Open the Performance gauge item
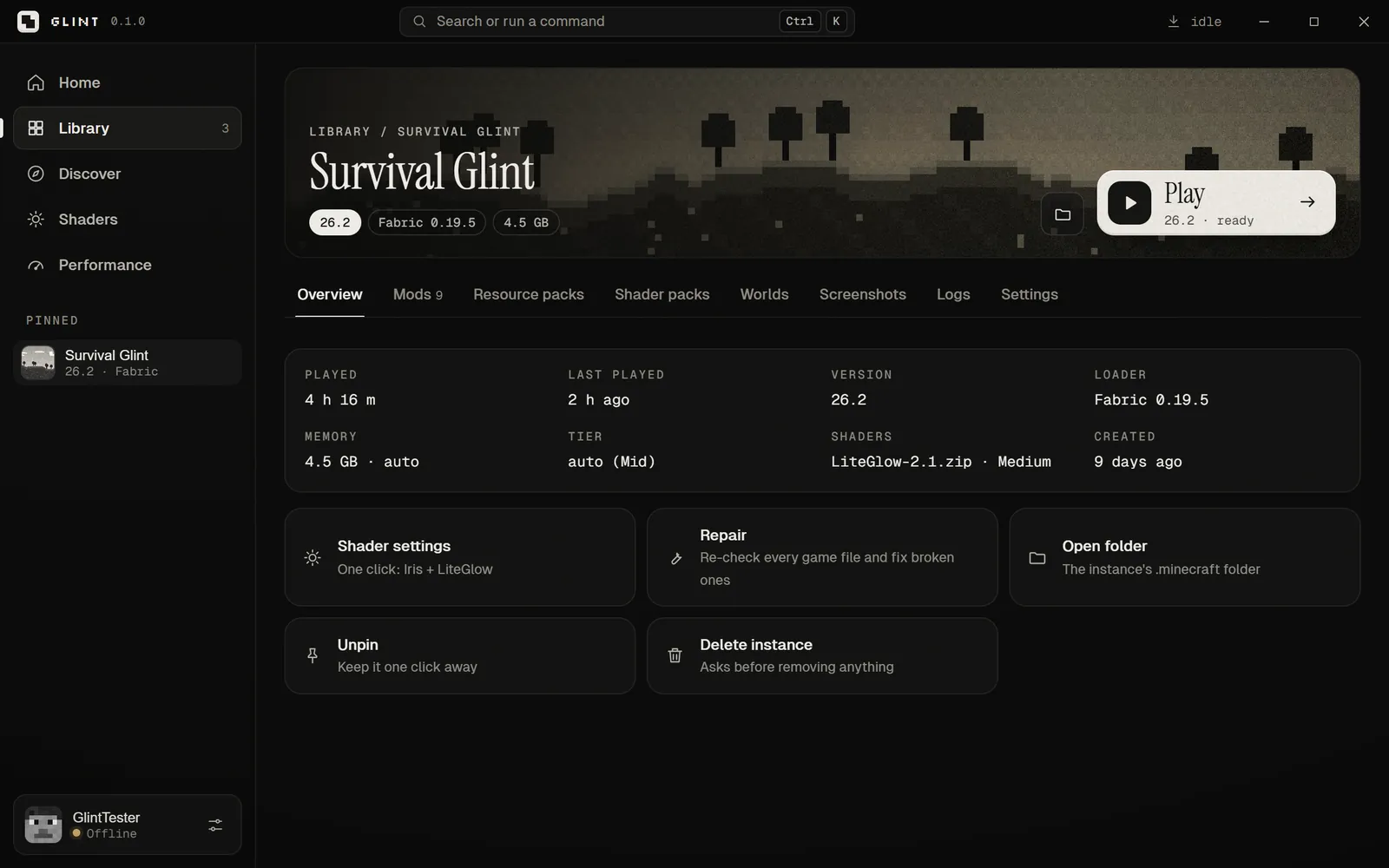The width and height of the screenshot is (1389, 868). pyautogui.click(x=127, y=265)
